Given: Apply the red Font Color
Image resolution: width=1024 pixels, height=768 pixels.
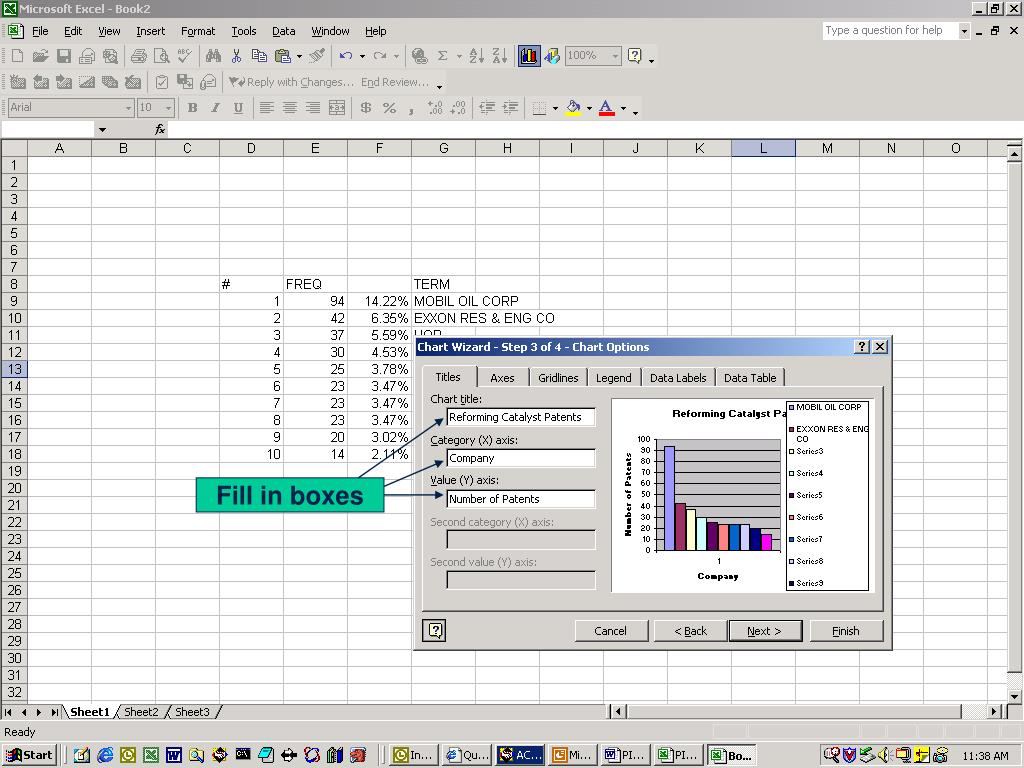Looking at the screenshot, I should pos(607,108).
